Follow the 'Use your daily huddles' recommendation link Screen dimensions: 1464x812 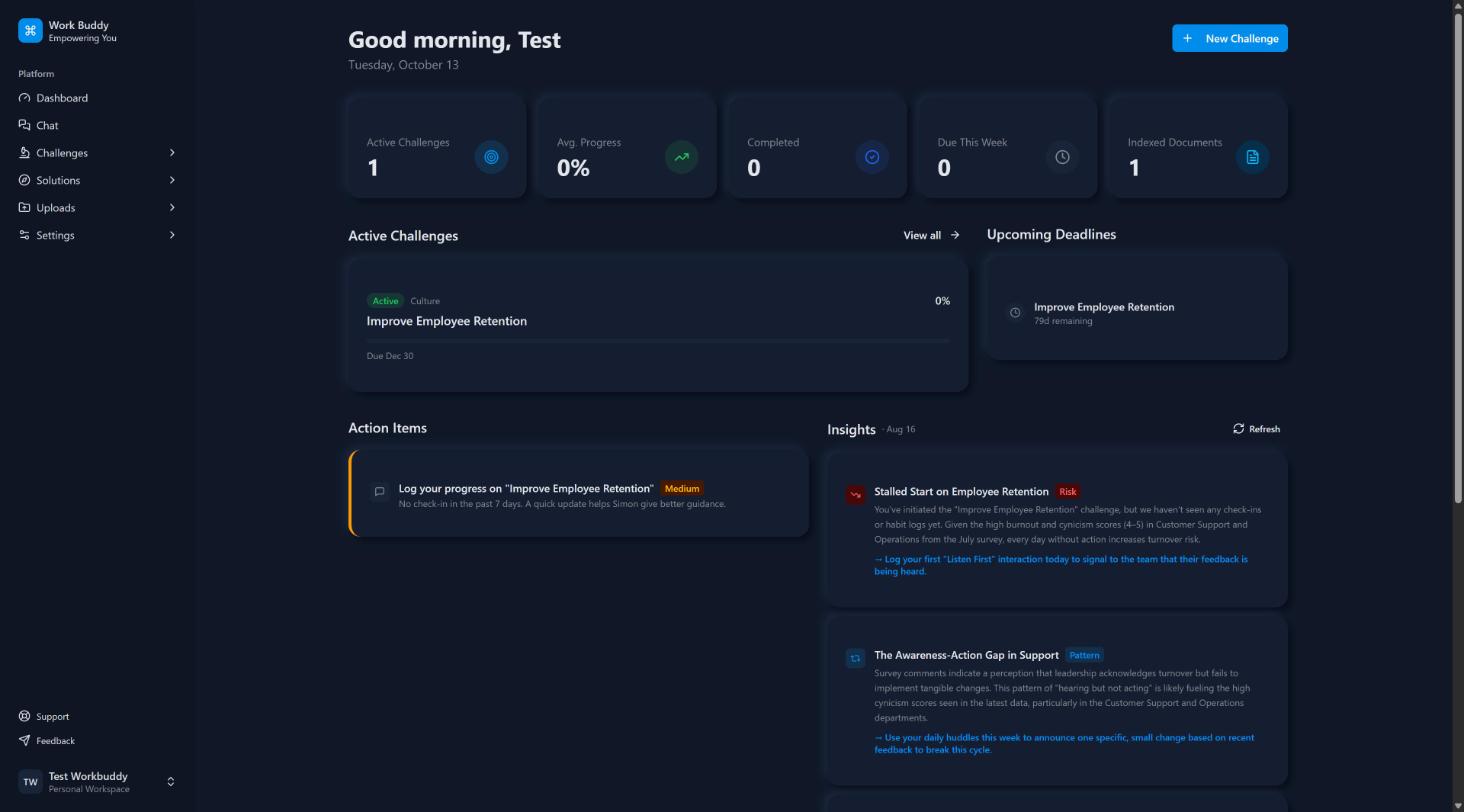1064,743
